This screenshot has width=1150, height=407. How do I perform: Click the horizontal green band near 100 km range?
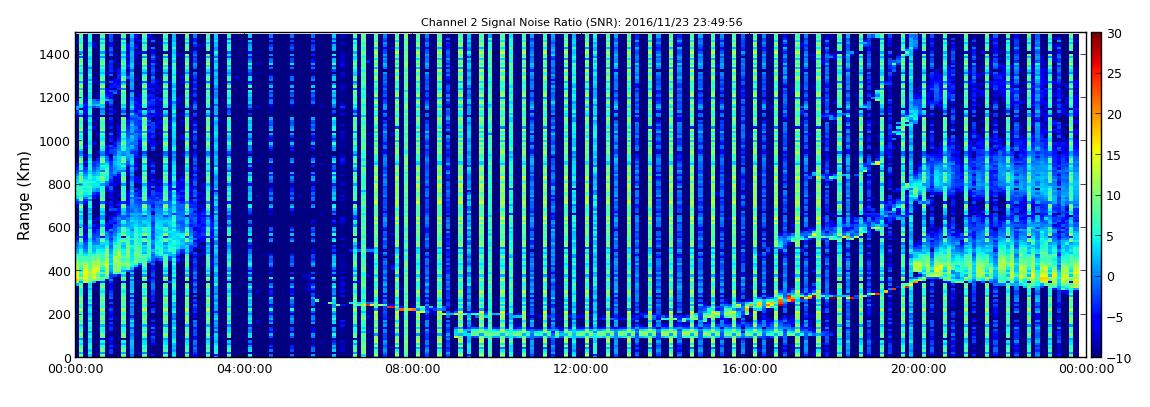637,333
